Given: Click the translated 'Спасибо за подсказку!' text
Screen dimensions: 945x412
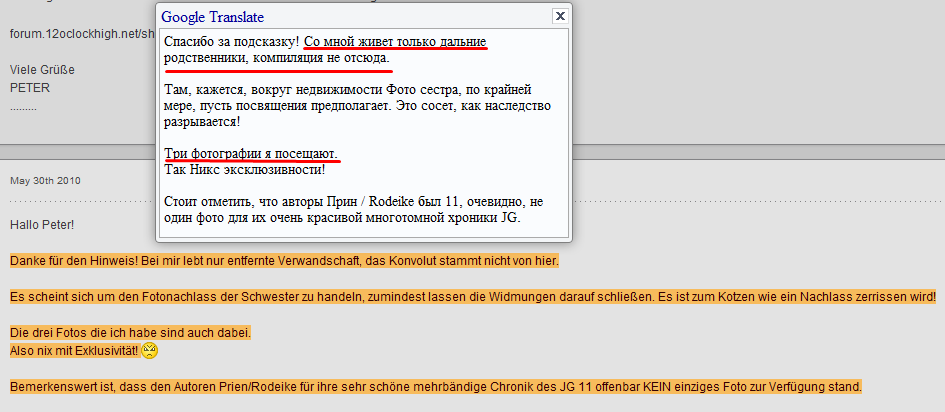Looking at the screenshot, I should point(232,43).
